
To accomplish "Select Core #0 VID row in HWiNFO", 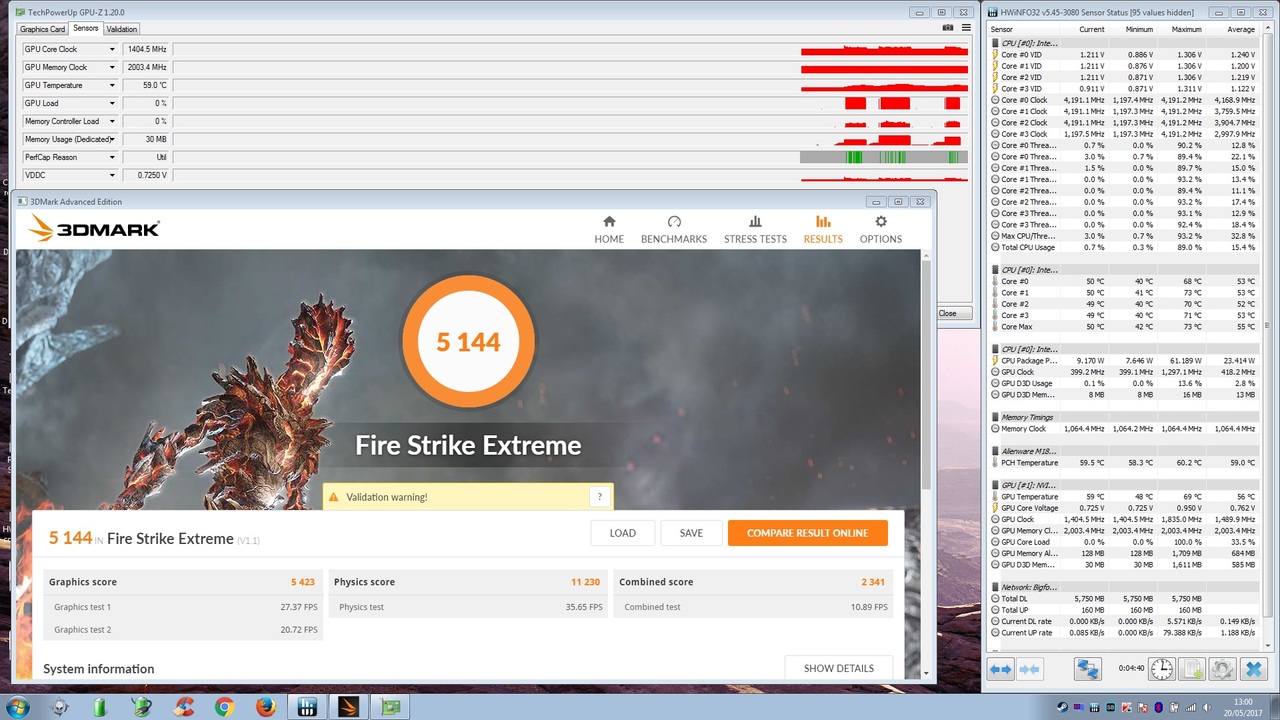I will click(x=1124, y=55).
